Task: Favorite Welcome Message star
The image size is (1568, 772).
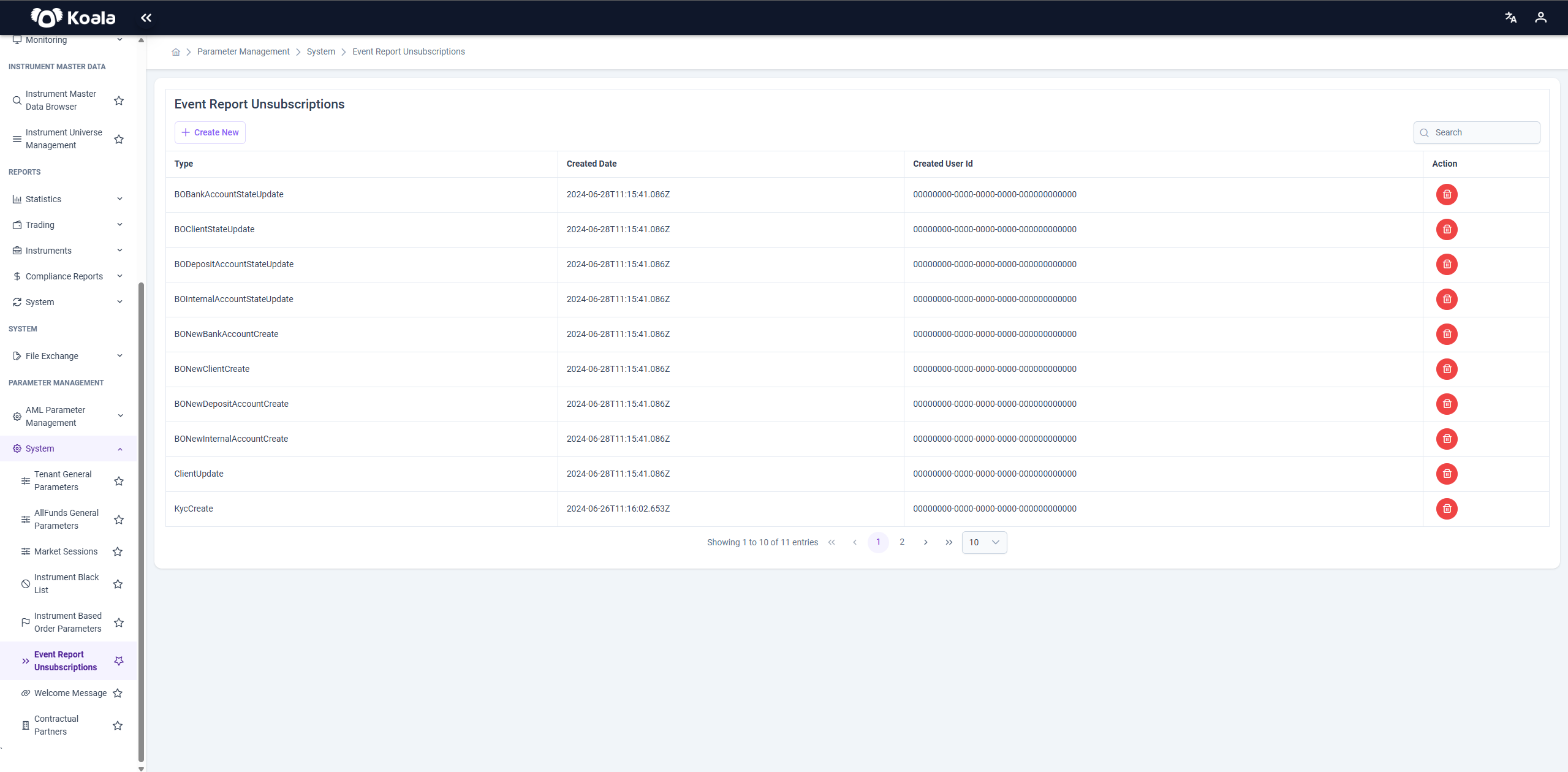Action: pos(118,693)
